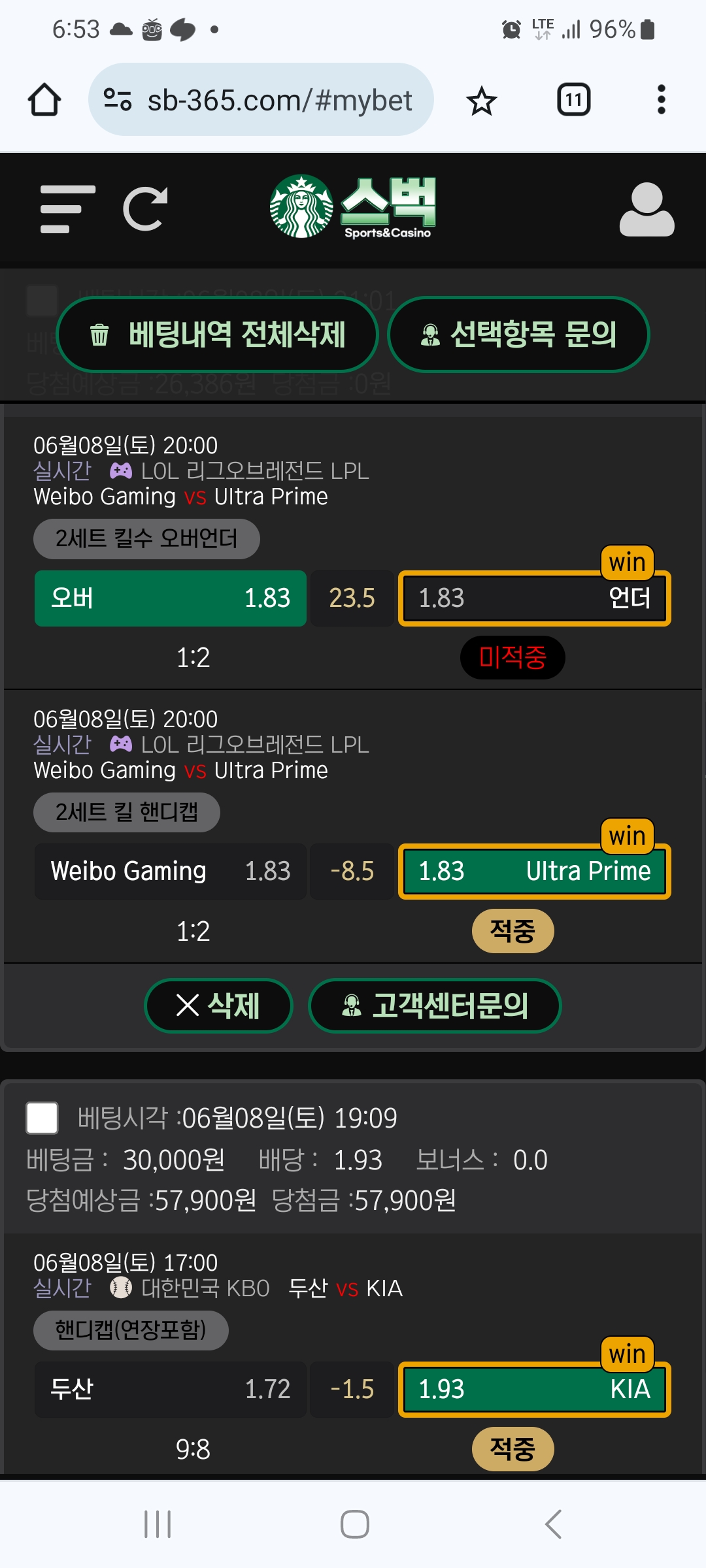Open Android recent apps navigation button
This screenshot has width=706, height=1568.
[x=158, y=1524]
